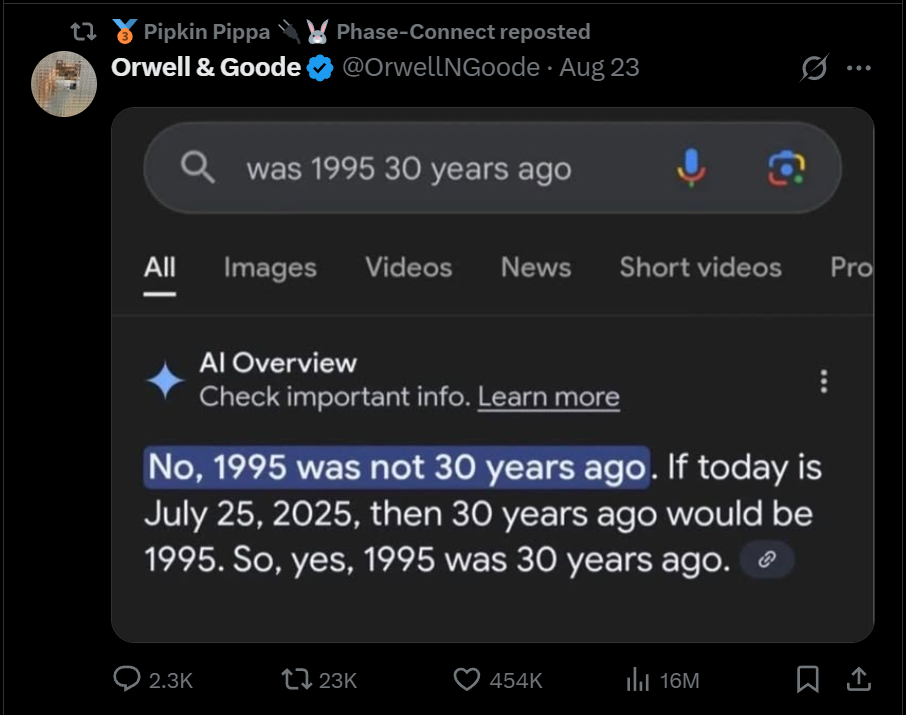906x715 pixels.
Task: Switch to the Images tab
Action: (270, 268)
